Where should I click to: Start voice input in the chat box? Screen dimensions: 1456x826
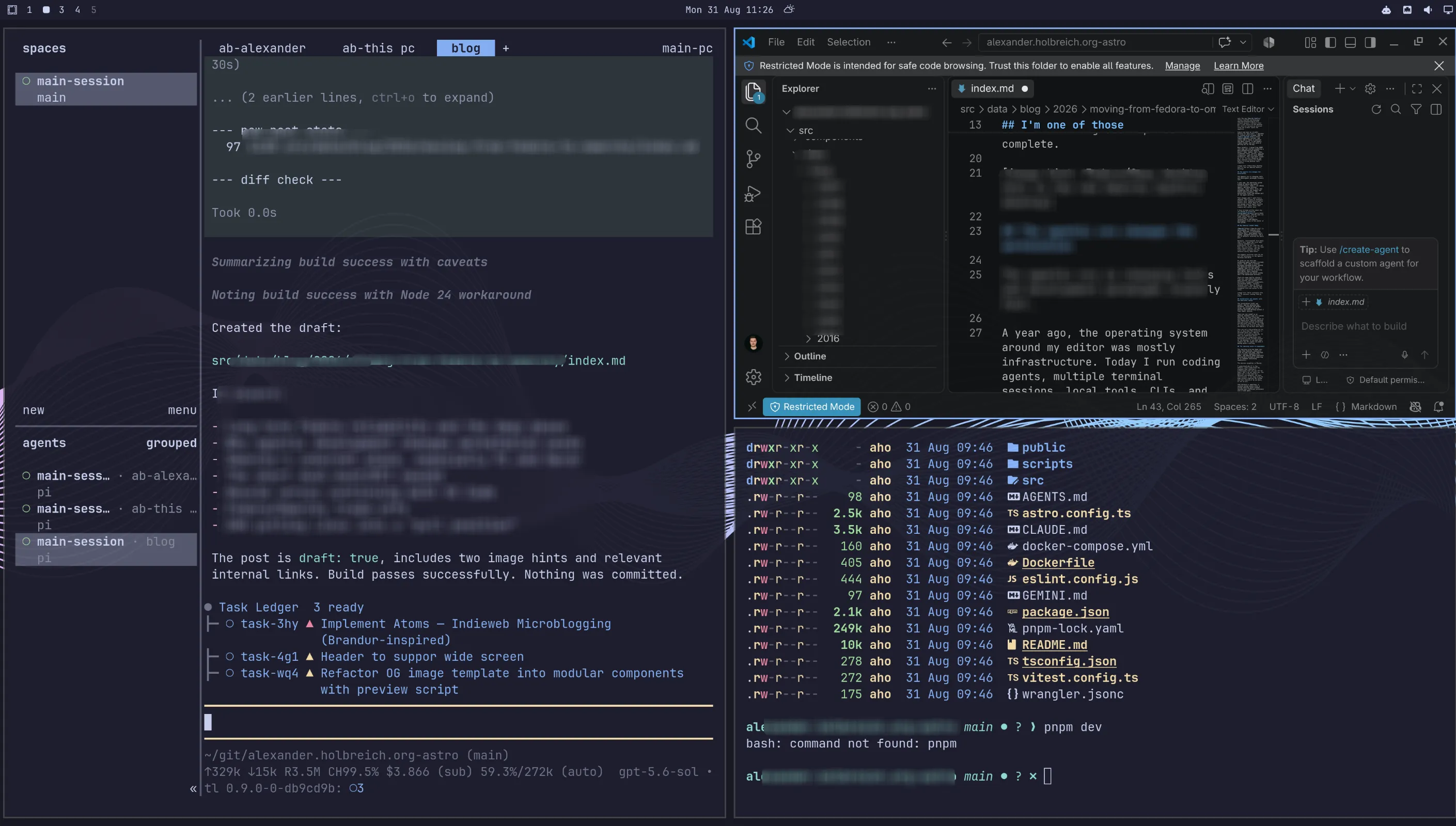(x=1404, y=355)
